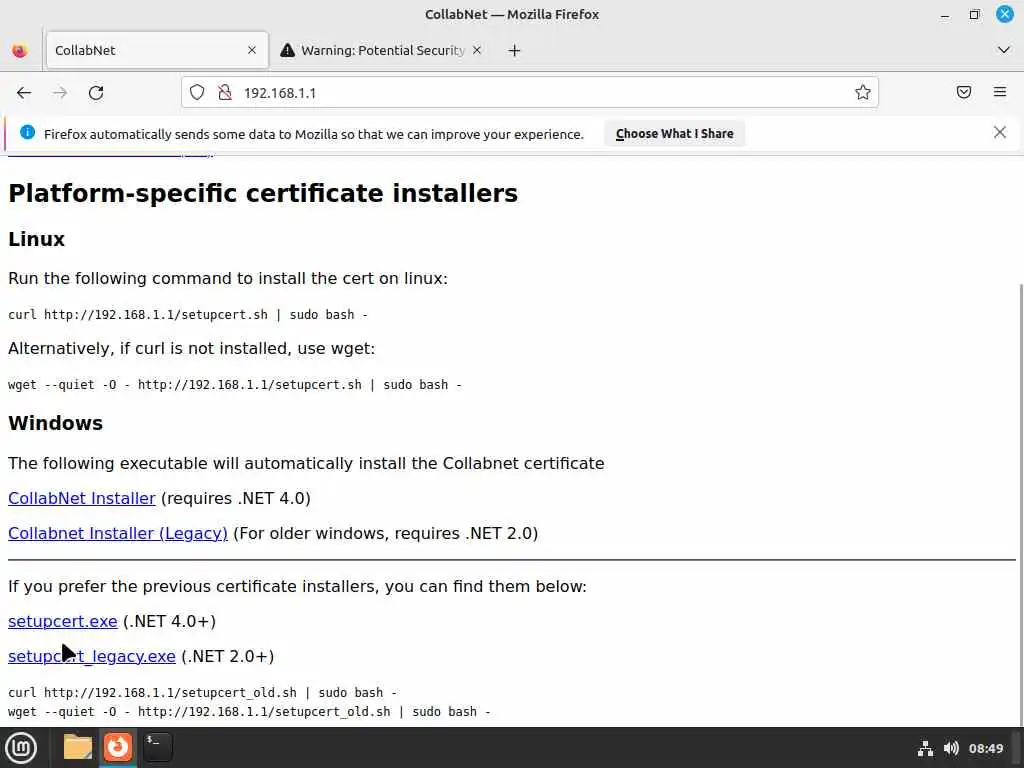The height and width of the screenshot is (768, 1024).
Task: Click the Platform-specific certificate installers heading
Action: point(263,193)
